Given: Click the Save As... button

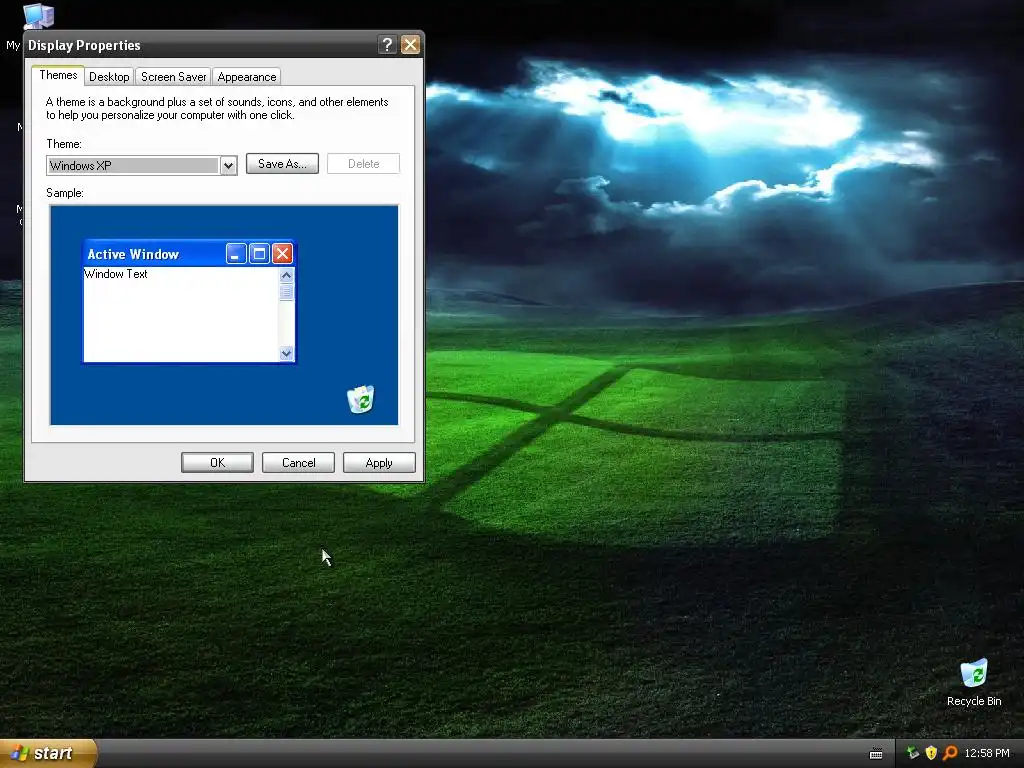Looking at the screenshot, I should pyautogui.click(x=282, y=164).
